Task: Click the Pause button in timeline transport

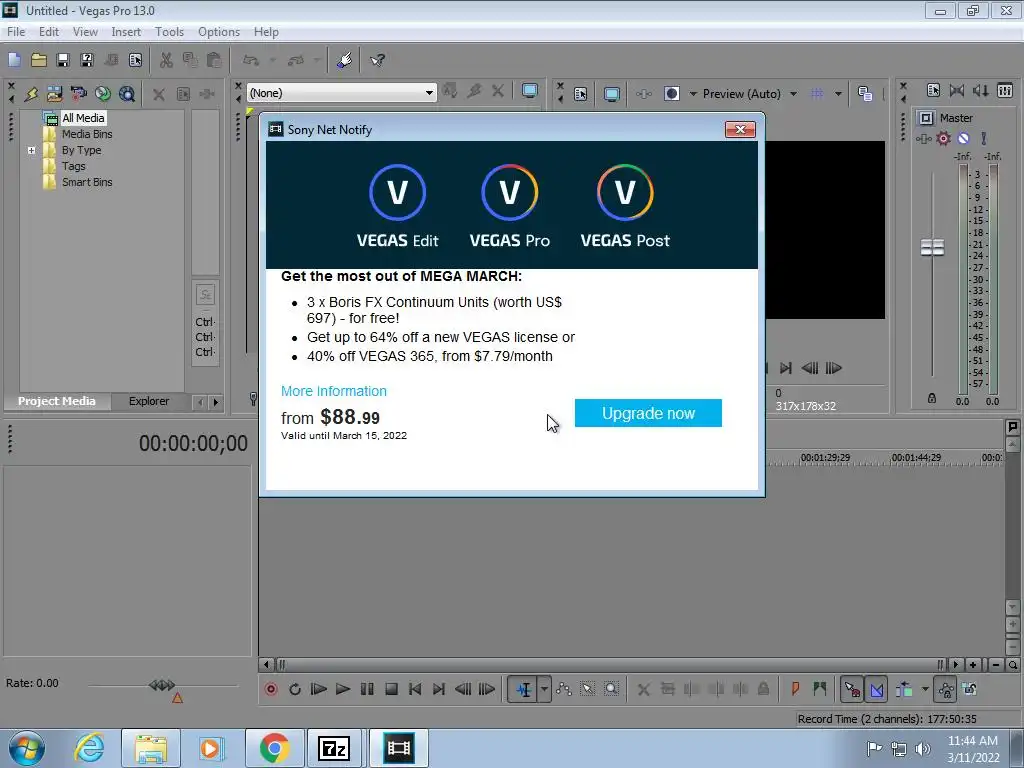Action: point(367,689)
